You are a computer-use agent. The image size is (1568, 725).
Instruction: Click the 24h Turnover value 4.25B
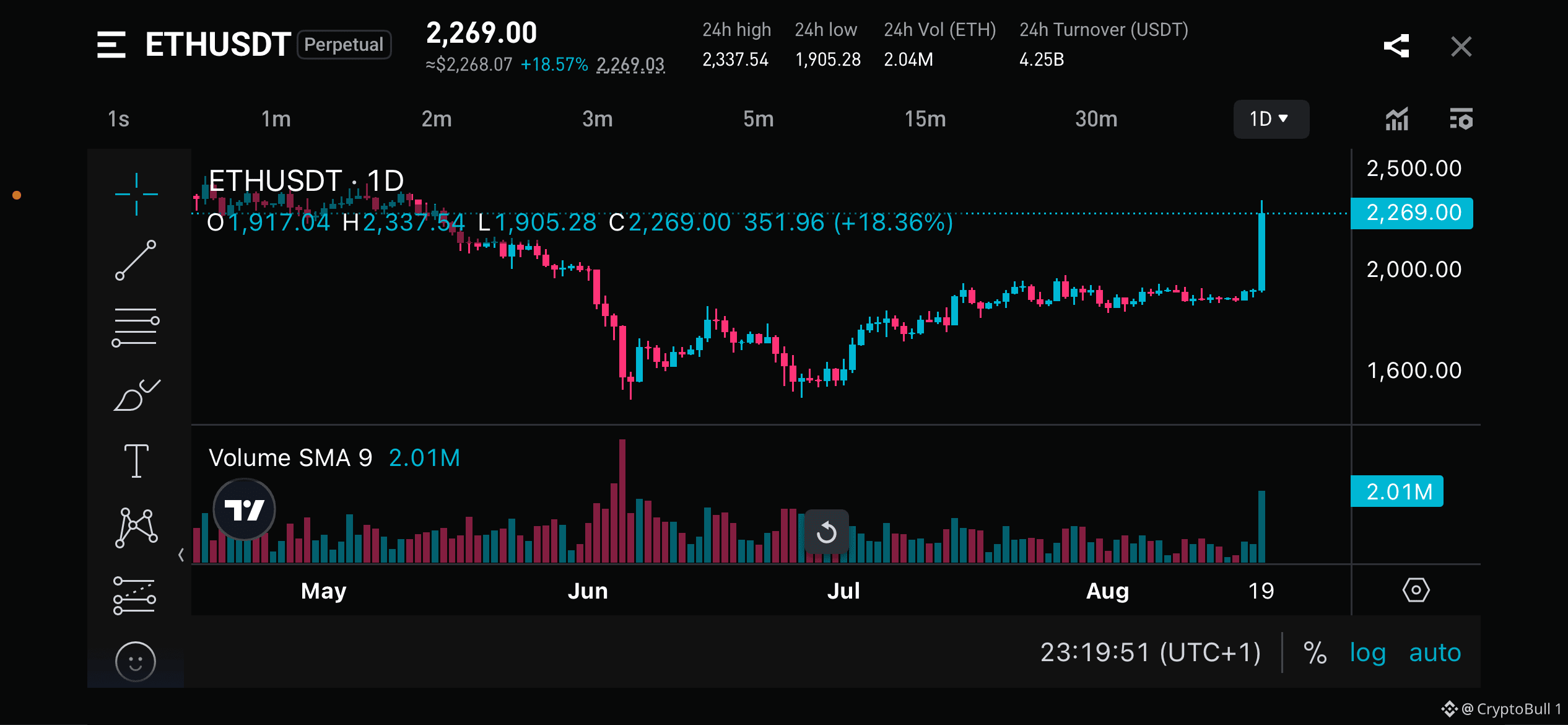1042,59
